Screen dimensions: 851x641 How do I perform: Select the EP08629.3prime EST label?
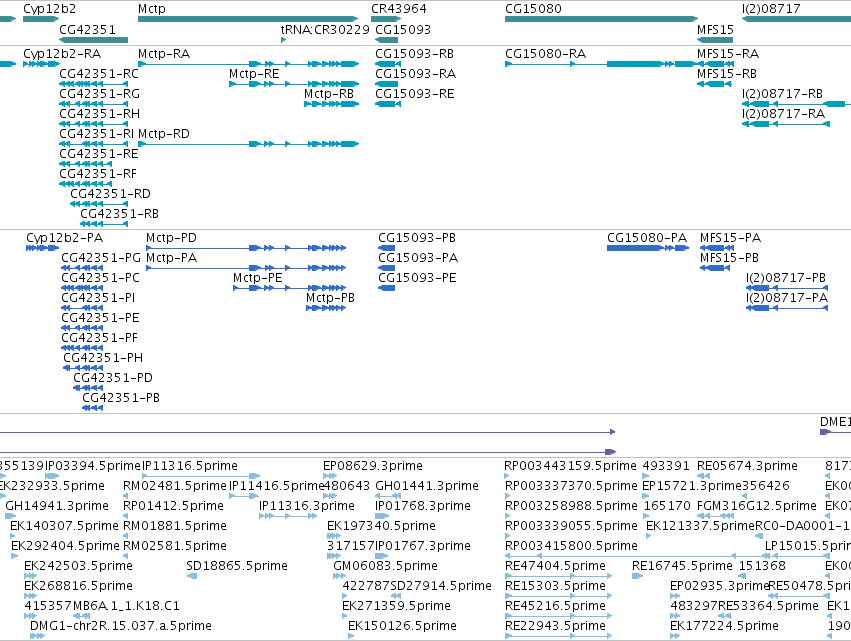tap(372, 466)
